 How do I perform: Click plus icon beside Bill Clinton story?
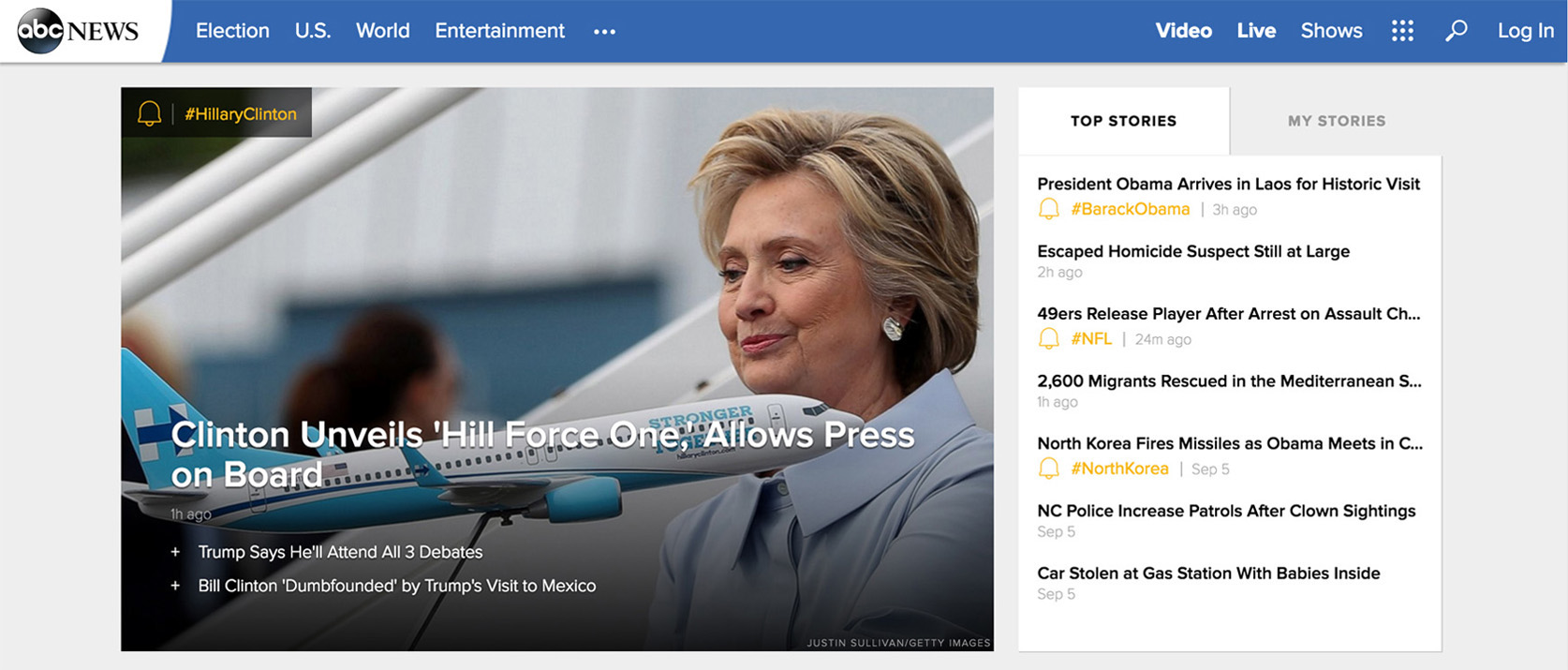pyautogui.click(x=175, y=586)
